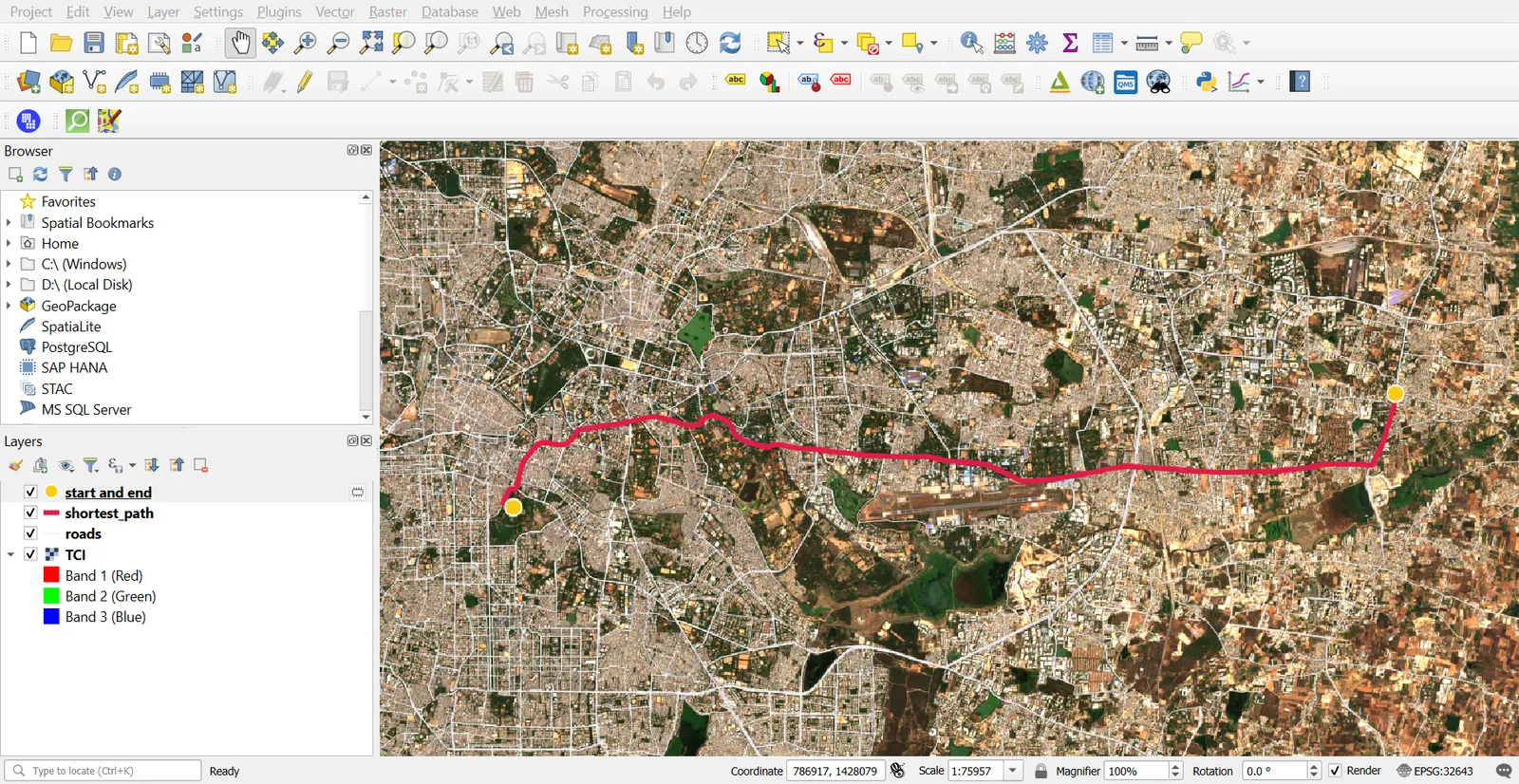This screenshot has height=784, width=1519.
Task: Toggle editing with the pencil icon
Action: point(305,82)
